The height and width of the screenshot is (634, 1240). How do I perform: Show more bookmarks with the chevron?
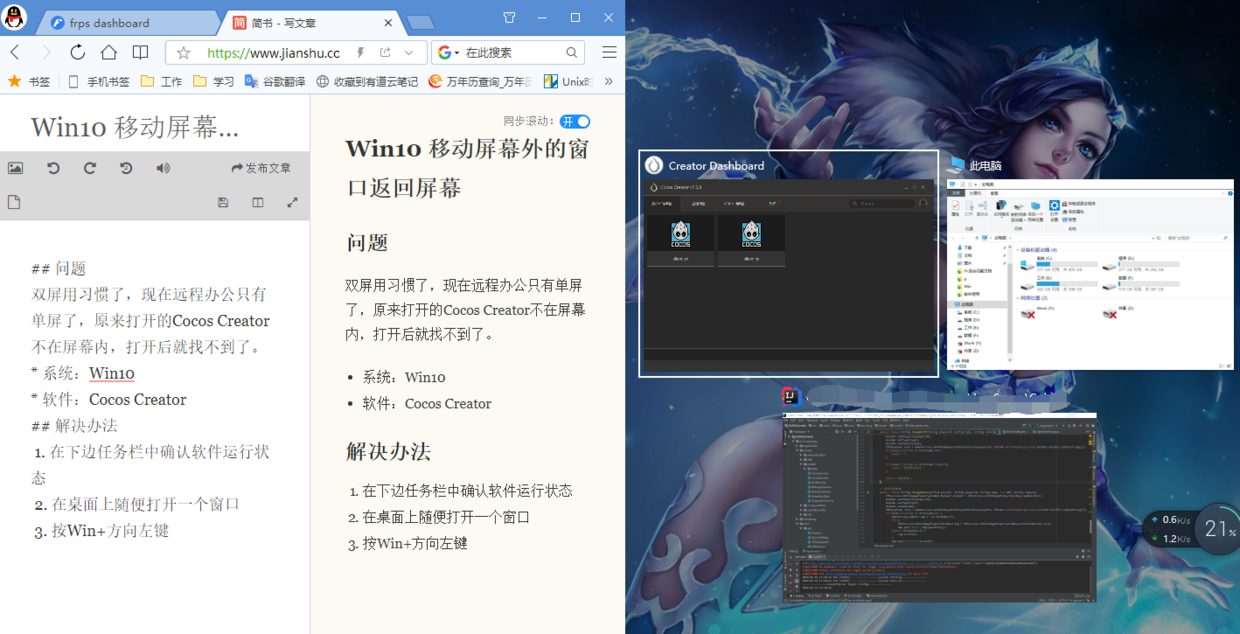[x=608, y=81]
